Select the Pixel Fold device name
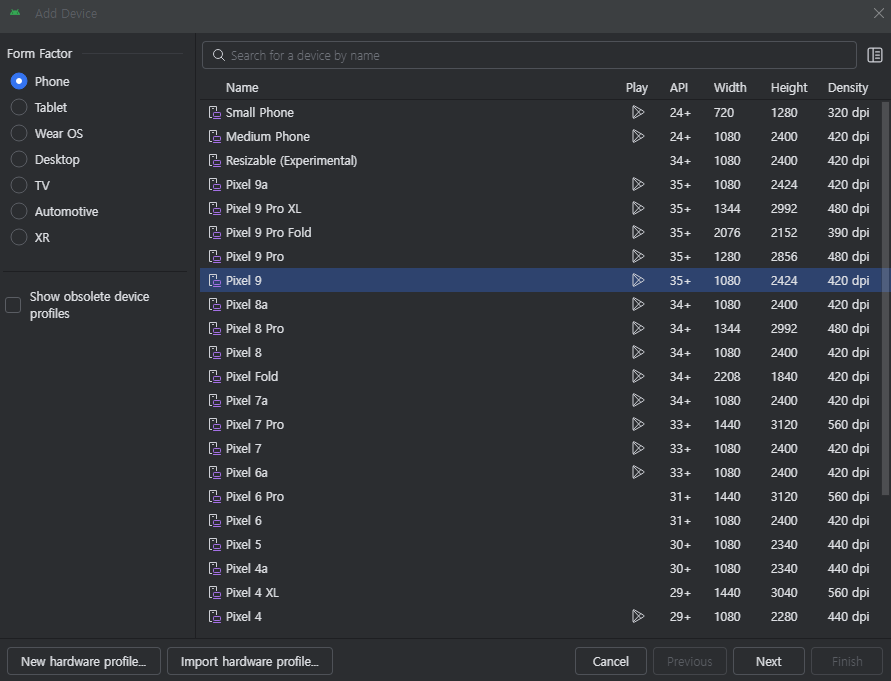891x681 pixels. click(x=252, y=376)
